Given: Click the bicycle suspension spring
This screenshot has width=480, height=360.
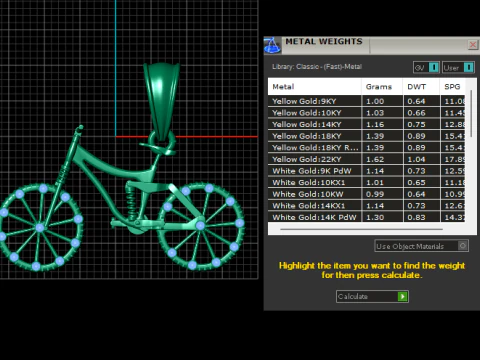Looking at the screenshot, I should (x=131, y=202).
